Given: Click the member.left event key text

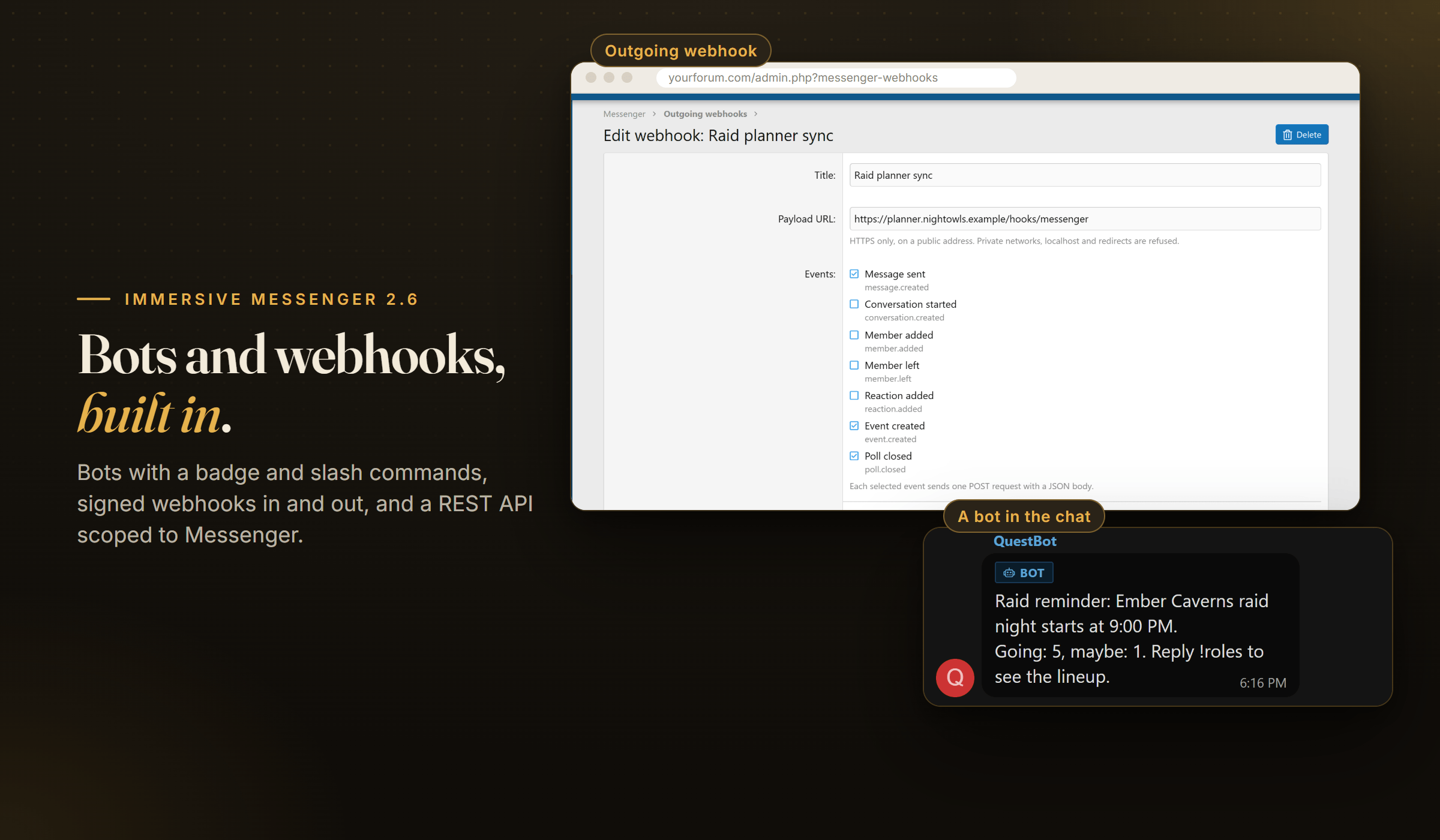Looking at the screenshot, I should [x=888, y=379].
